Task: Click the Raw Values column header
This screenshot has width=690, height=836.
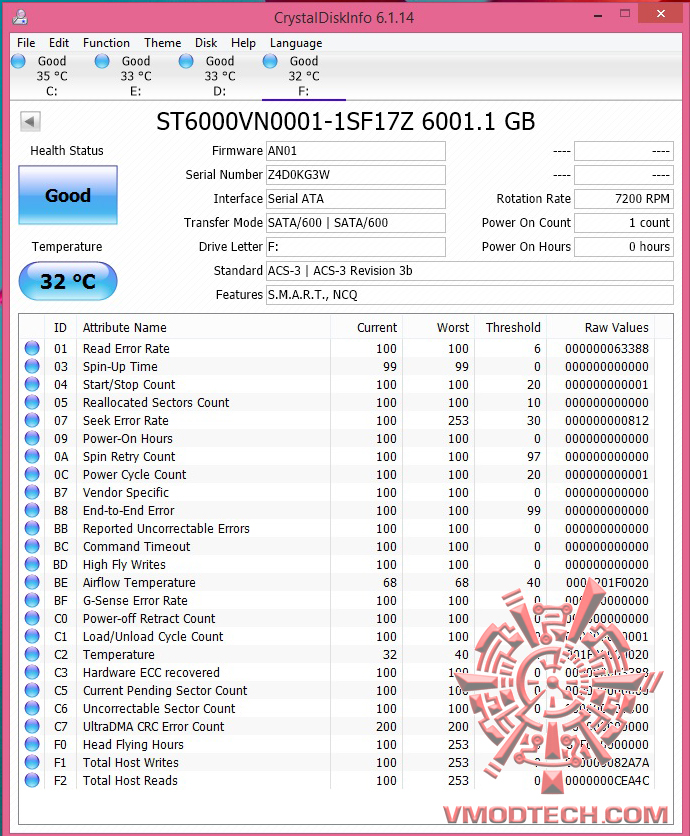Action: [601, 327]
